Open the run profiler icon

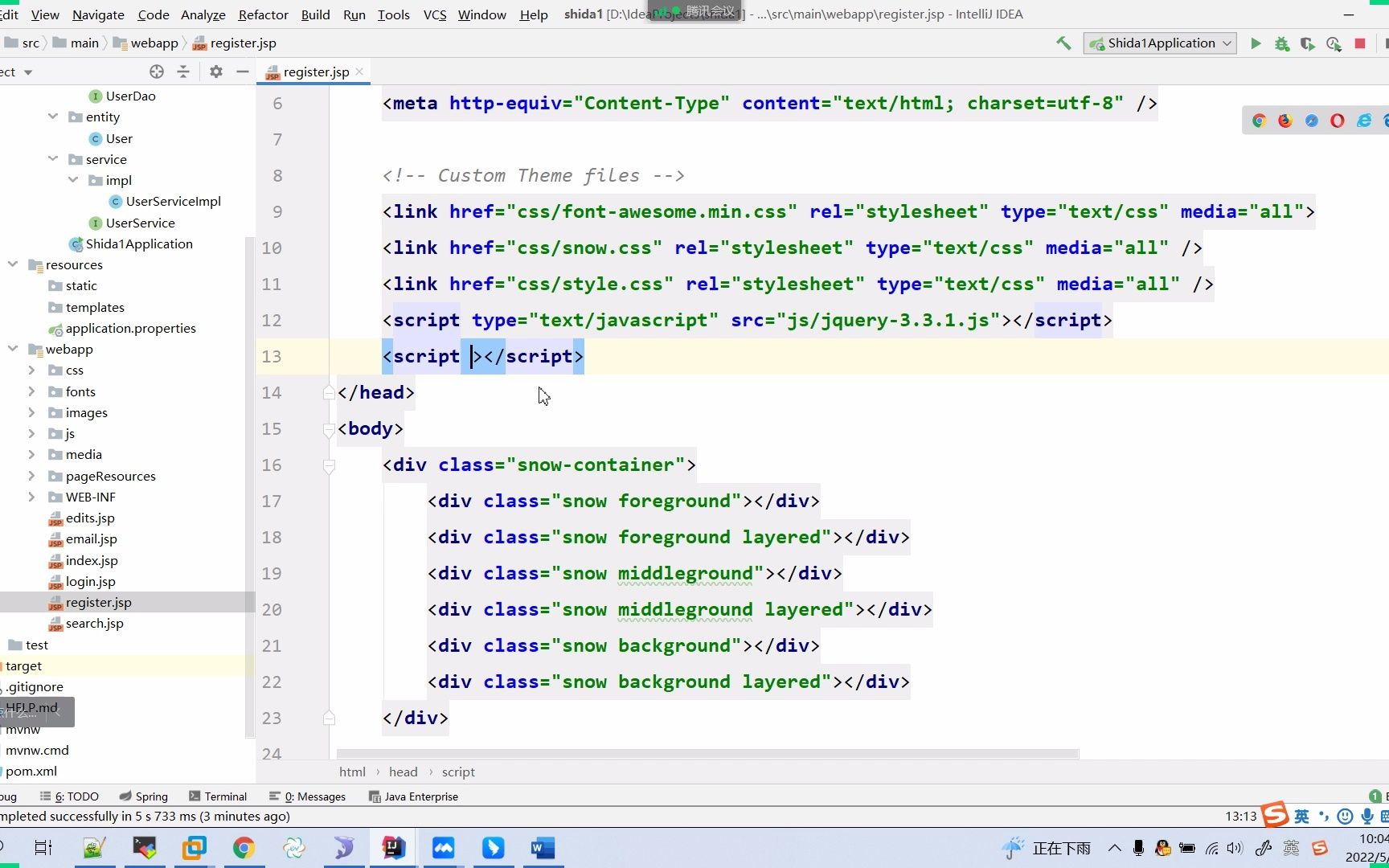tap(1334, 43)
